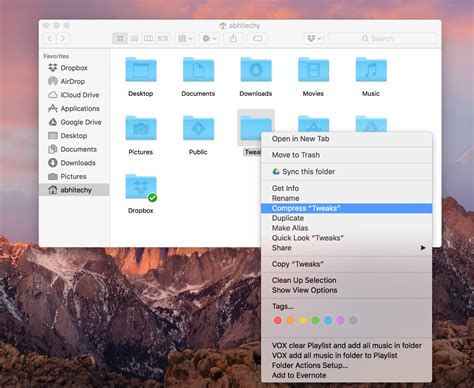Select cover flow view icon
This screenshot has height=388, width=474.
163,39
